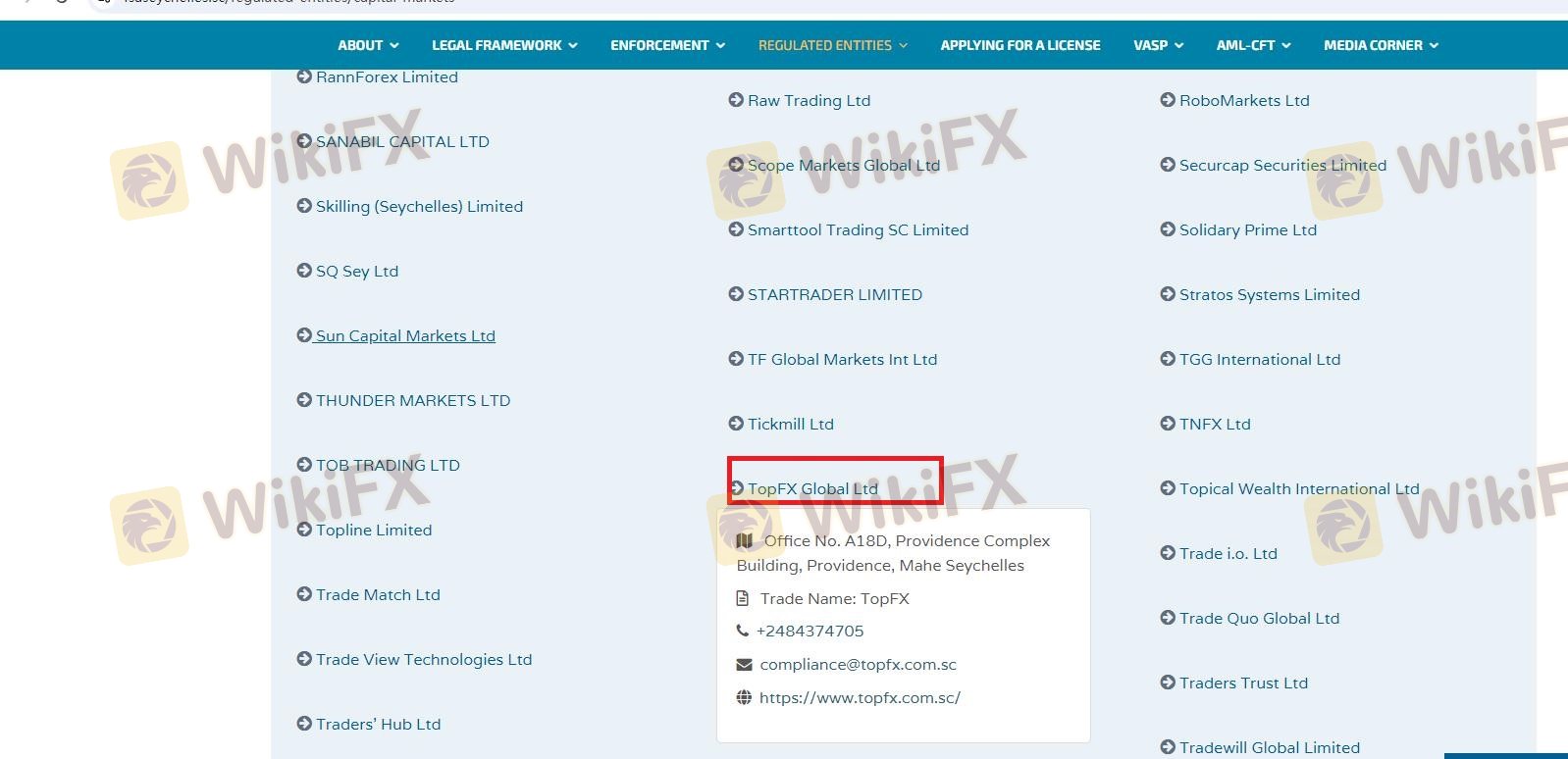Click arrow icon beside Raw Trading Ltd
Image resolution: width=1568 pixels, height=759 pixels.
[736, 100]
